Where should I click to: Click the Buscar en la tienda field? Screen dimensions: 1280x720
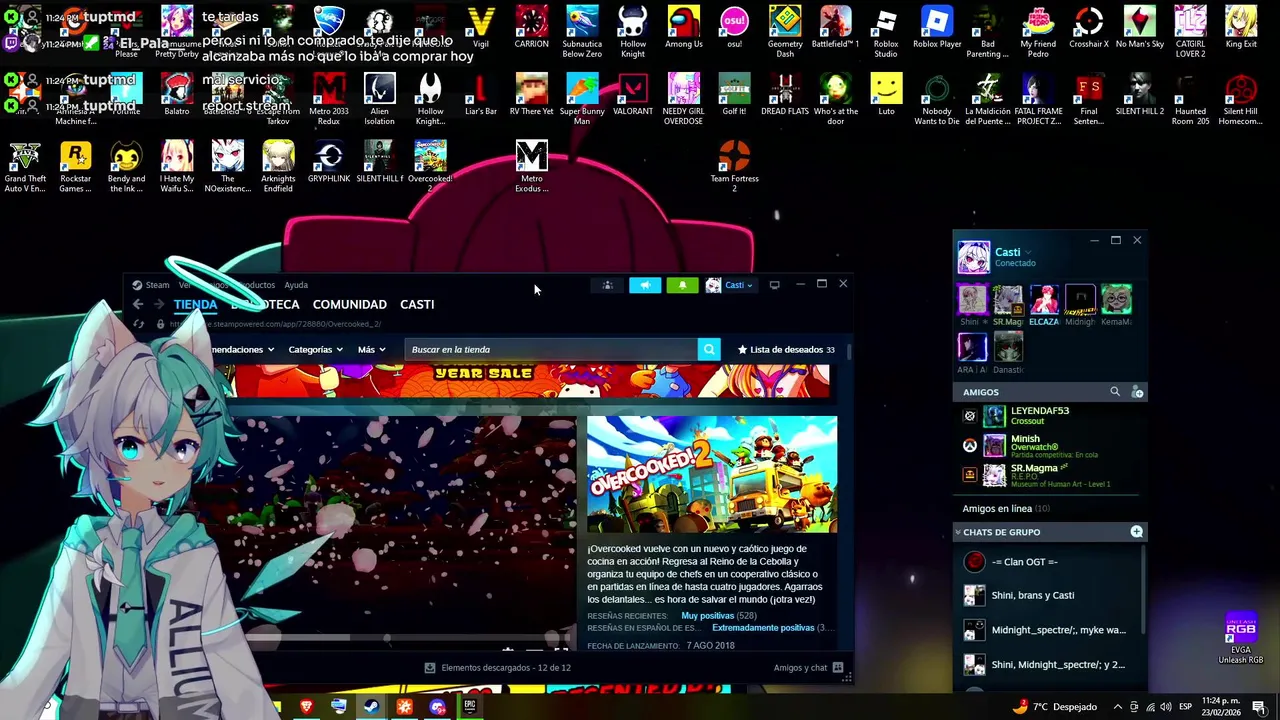click(x=551, y=349)
